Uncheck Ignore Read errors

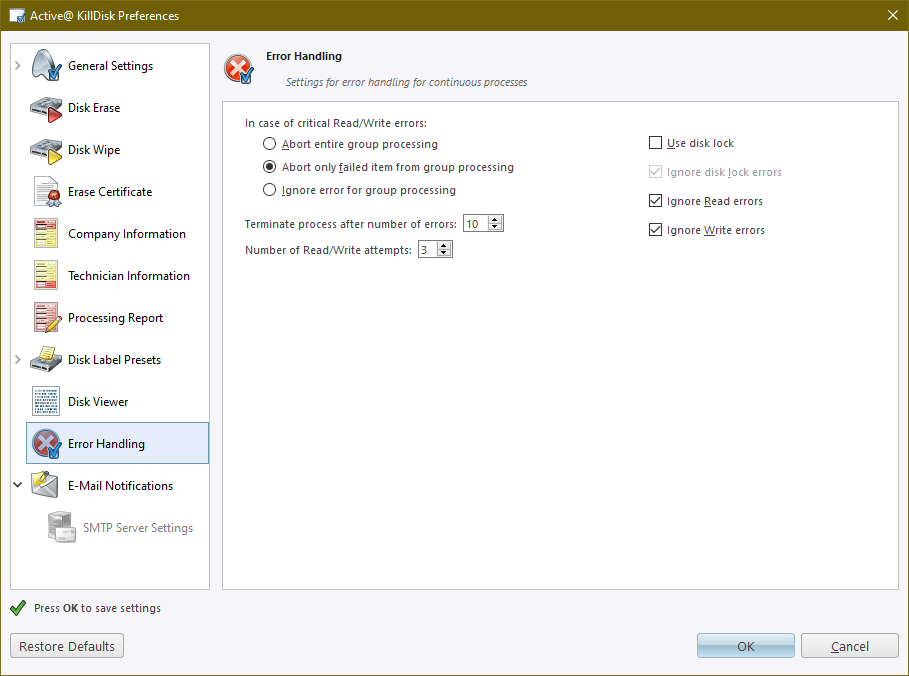point(656,201)
